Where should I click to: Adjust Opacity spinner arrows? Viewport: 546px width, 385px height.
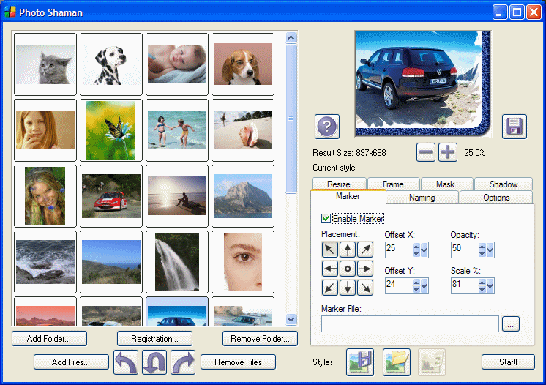[x=482, y=250]
